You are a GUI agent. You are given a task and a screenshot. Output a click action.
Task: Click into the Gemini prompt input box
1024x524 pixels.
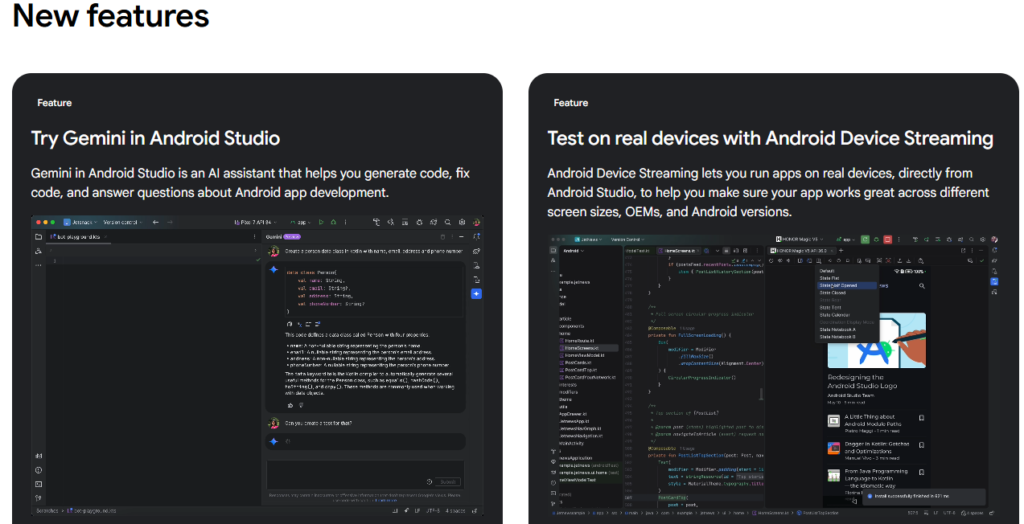[x=365, y=474]
